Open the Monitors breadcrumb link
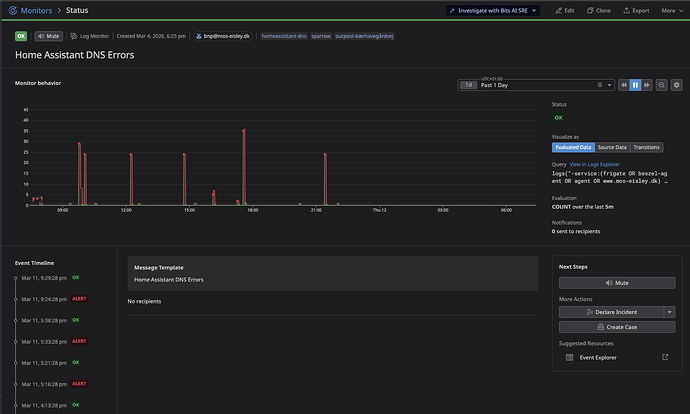This screenshot has height=414, width=690. tap(37, 10)
